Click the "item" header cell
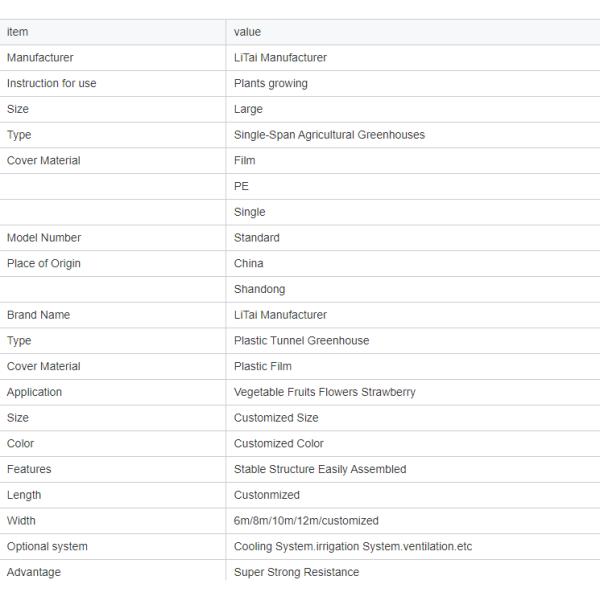This screenshot has height=600, width=600. coord(18,32)
